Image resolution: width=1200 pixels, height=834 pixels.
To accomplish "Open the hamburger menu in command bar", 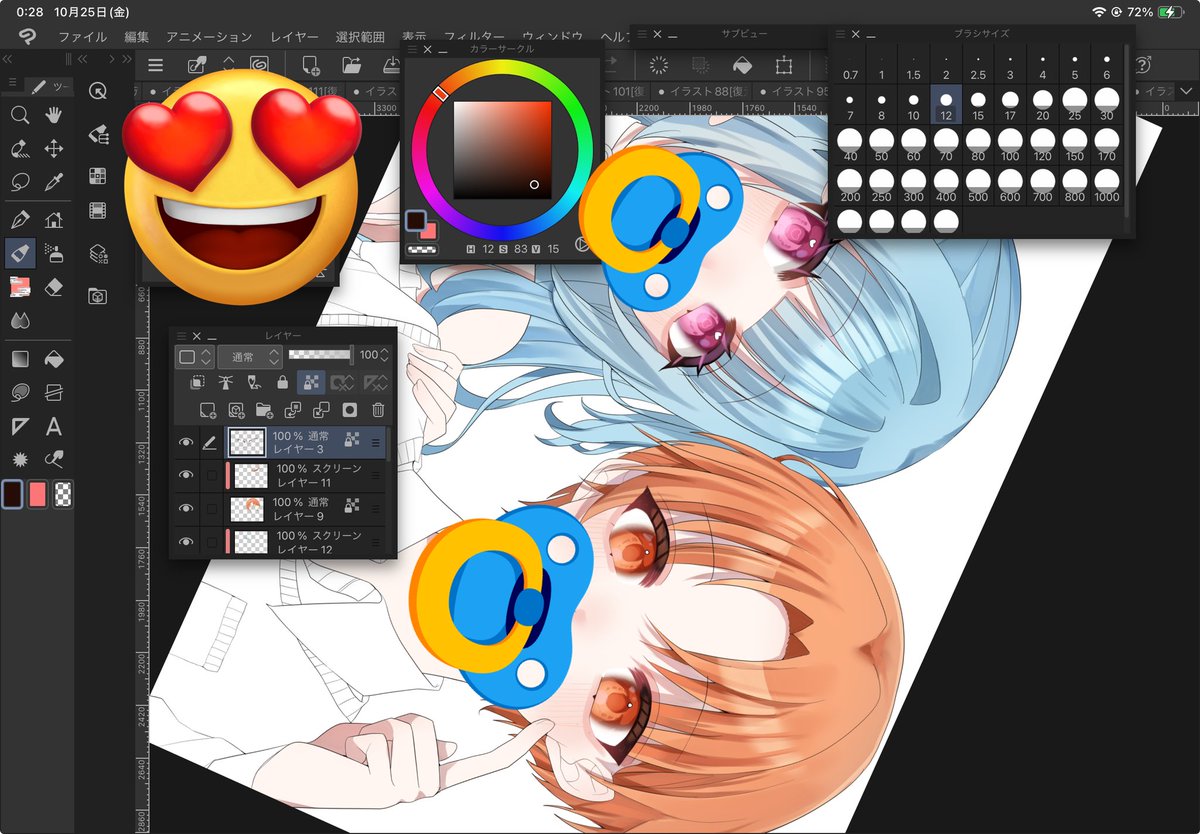I will [x=155, y=66].
